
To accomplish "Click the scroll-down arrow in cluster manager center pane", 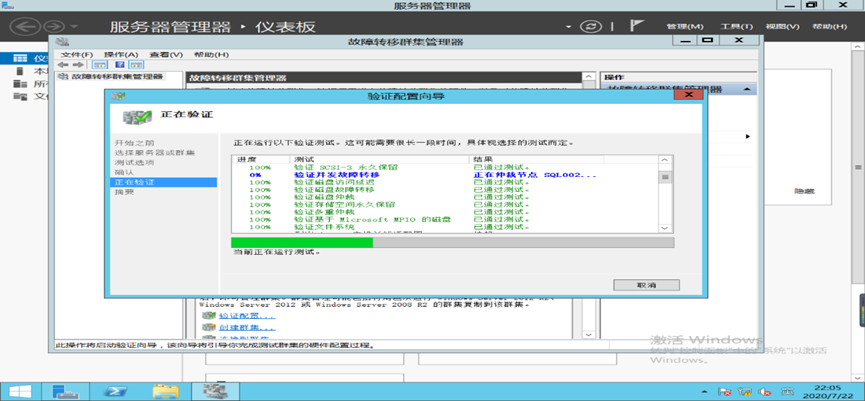I will click(x=589, y=335).
